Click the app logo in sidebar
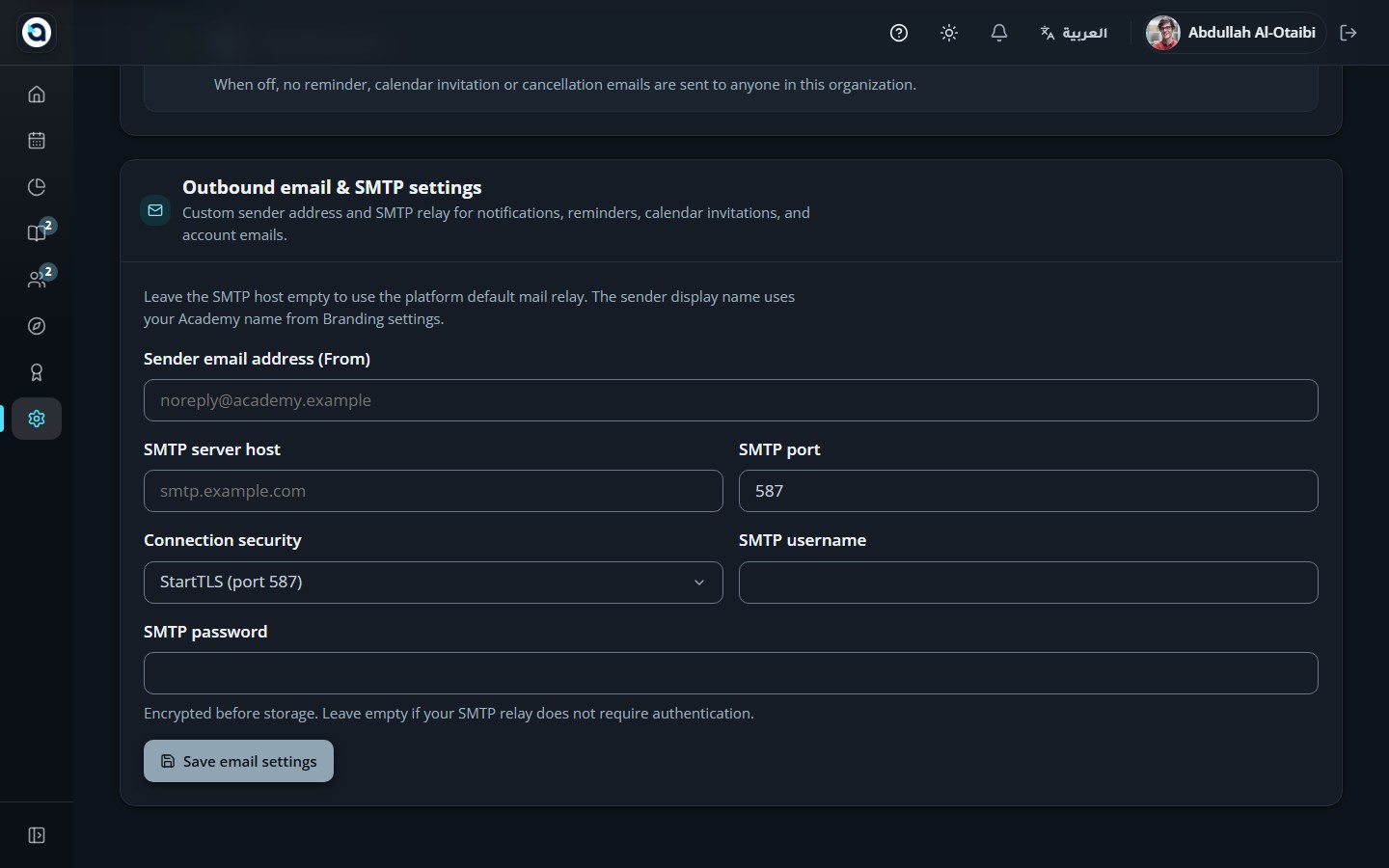1389x868 pixels. tap(37, 32)
